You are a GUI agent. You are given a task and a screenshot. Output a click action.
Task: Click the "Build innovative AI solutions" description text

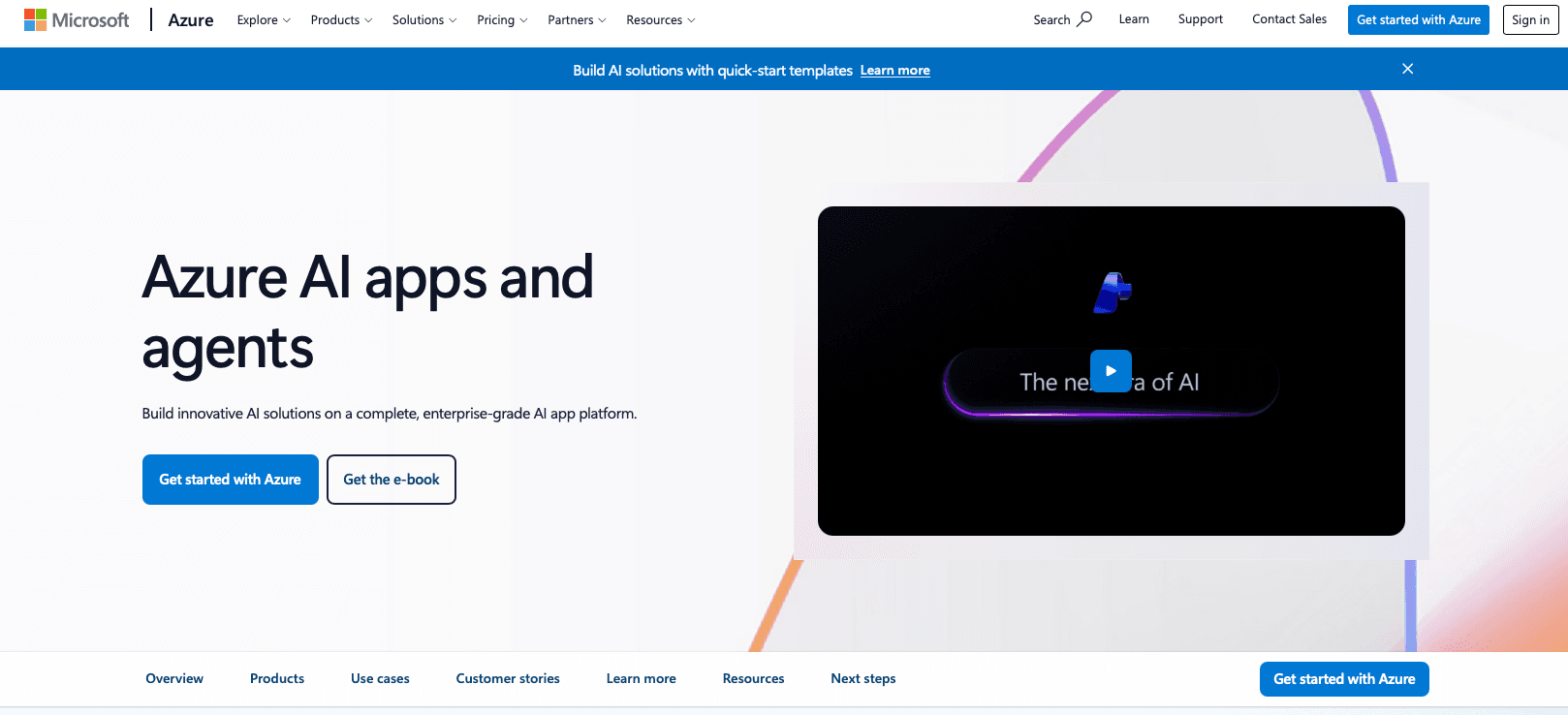click(x=390, y=414)
